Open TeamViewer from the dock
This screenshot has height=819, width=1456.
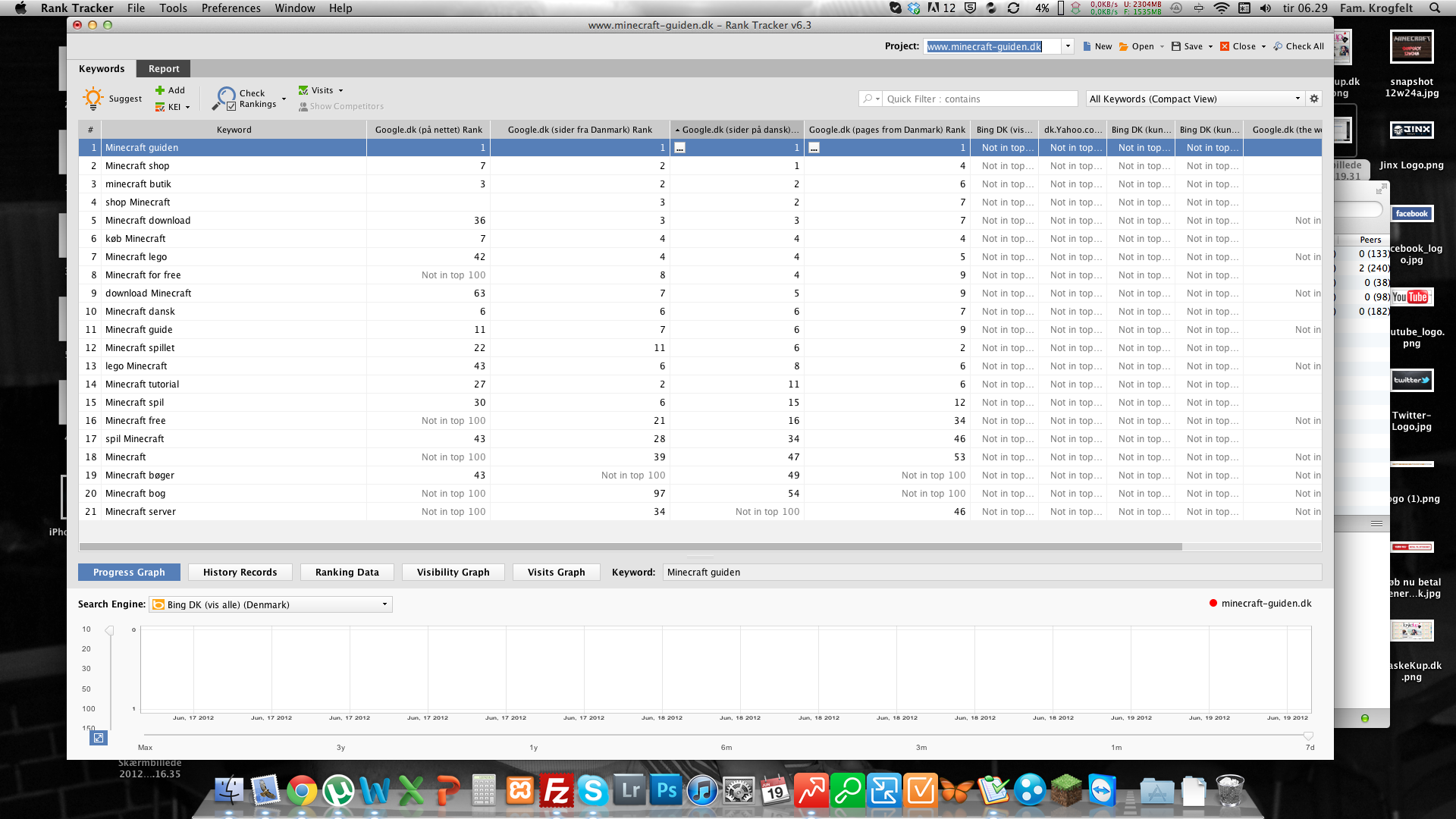tap(1102, 791)
